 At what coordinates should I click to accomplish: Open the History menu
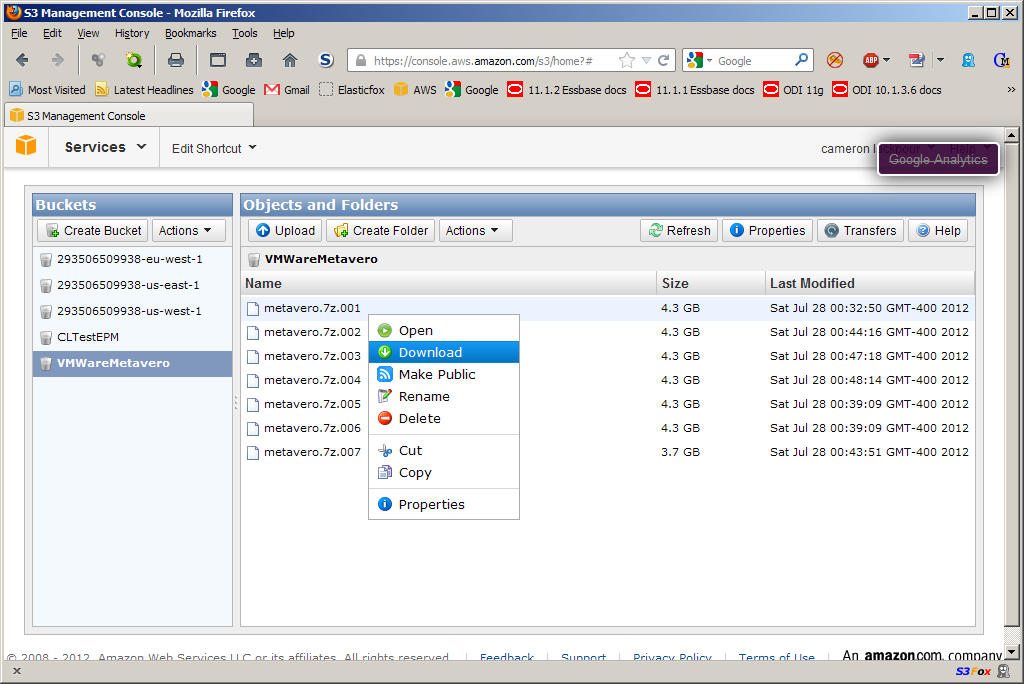[132, 33]
